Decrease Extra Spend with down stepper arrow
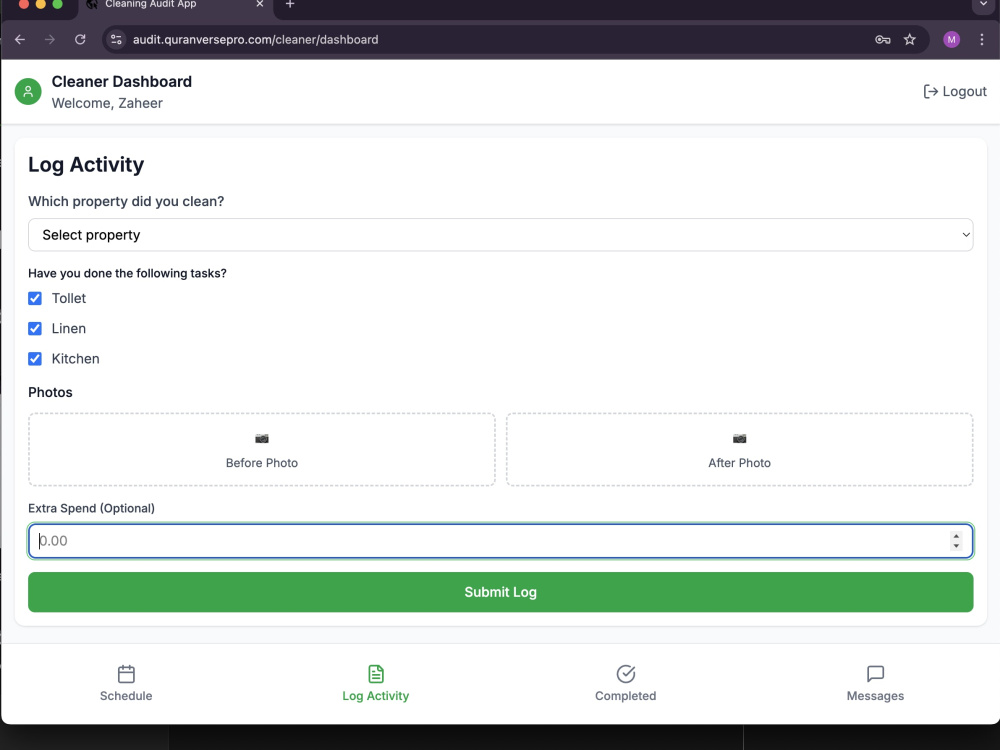Viewport: 1000px width, 750px height. pyautogui.click(x=956, y=546)
